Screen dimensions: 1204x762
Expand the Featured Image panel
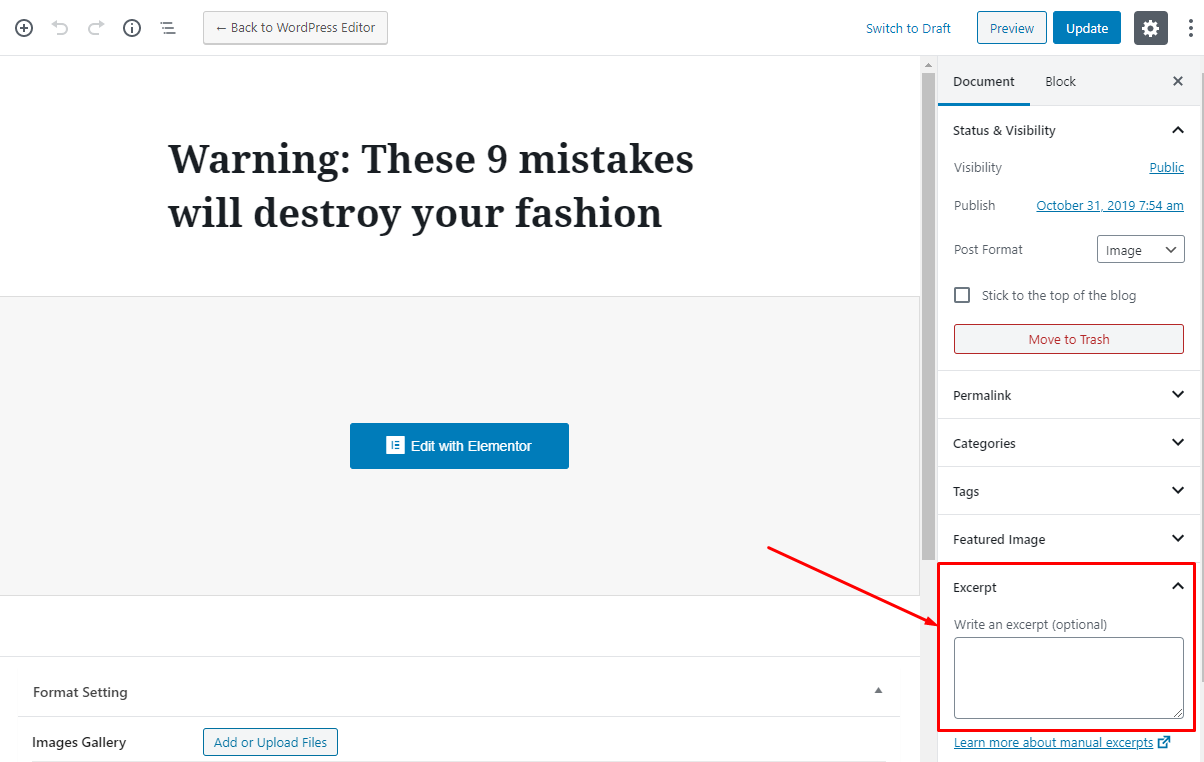pos(1068,539)
